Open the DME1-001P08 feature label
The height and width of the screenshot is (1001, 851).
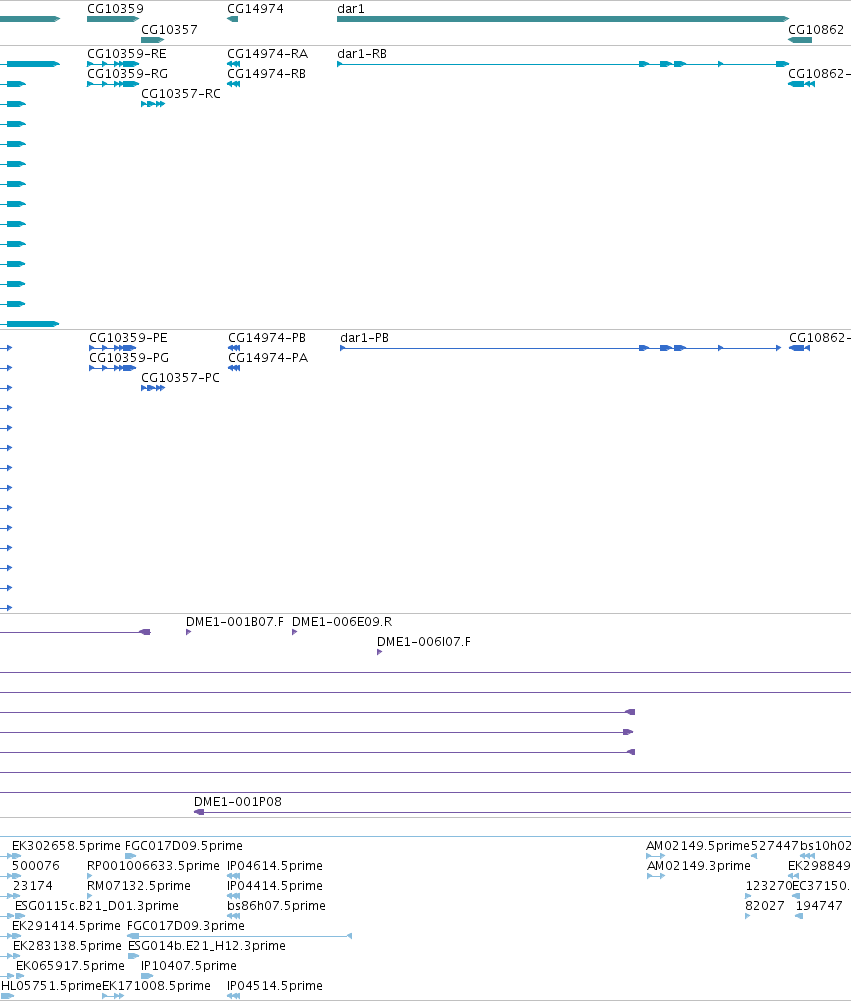click(237, 802)
